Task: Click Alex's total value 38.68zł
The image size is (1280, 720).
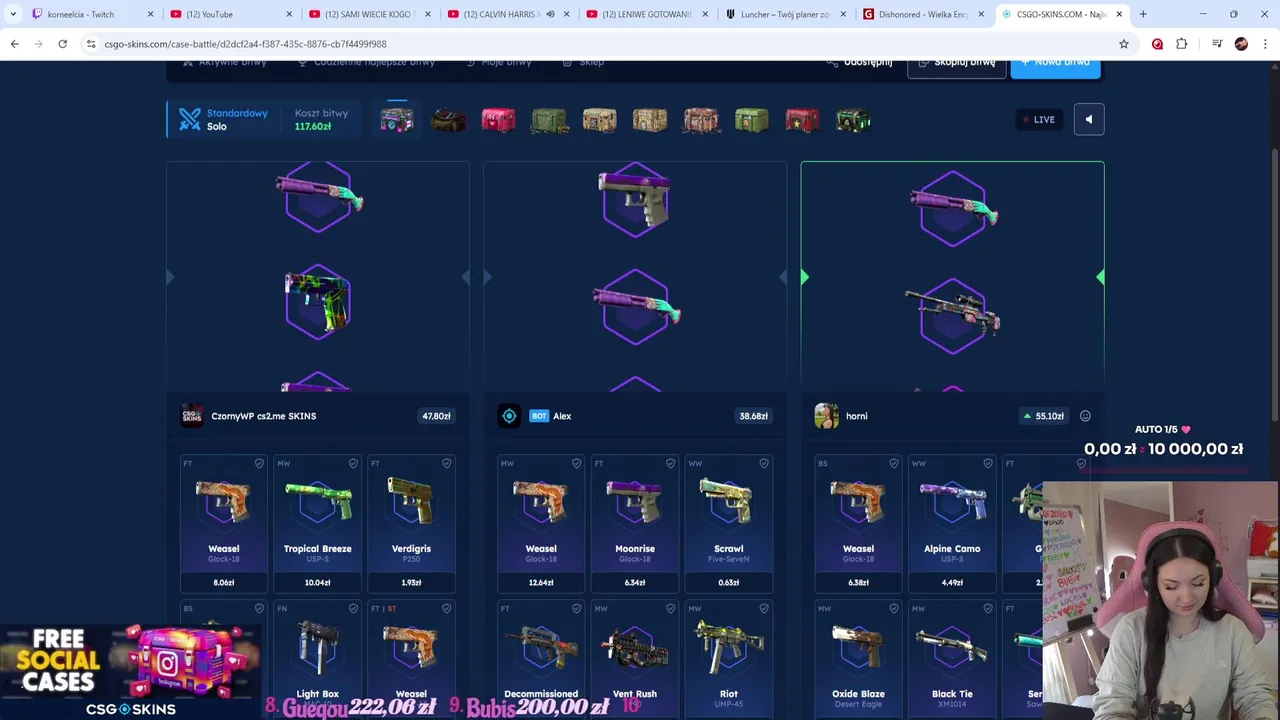Action: 753,416
